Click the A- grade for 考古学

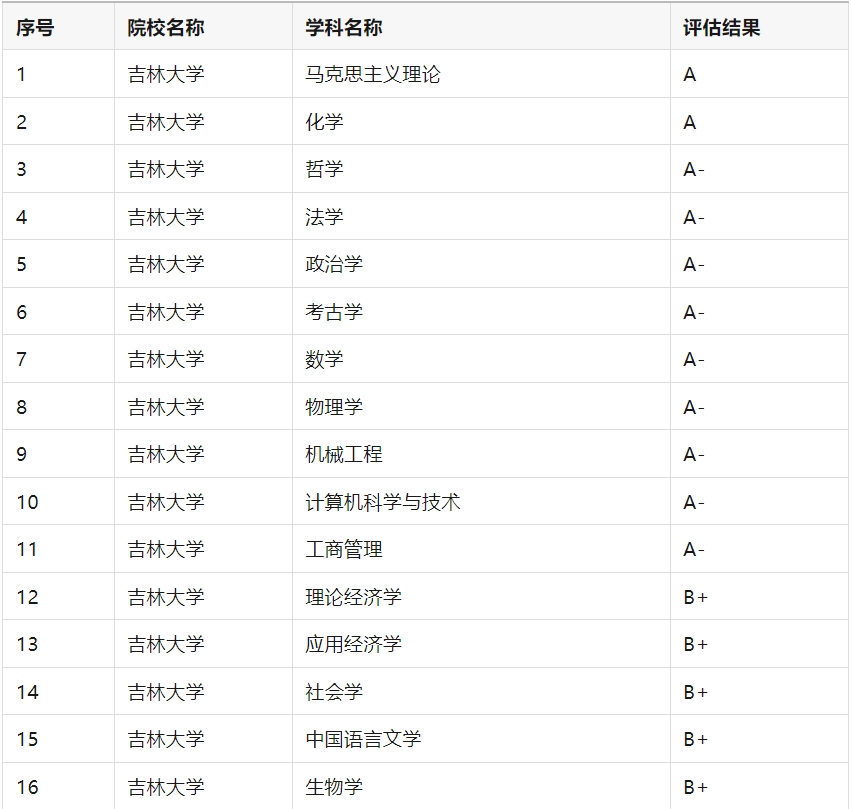click(694, 312)
